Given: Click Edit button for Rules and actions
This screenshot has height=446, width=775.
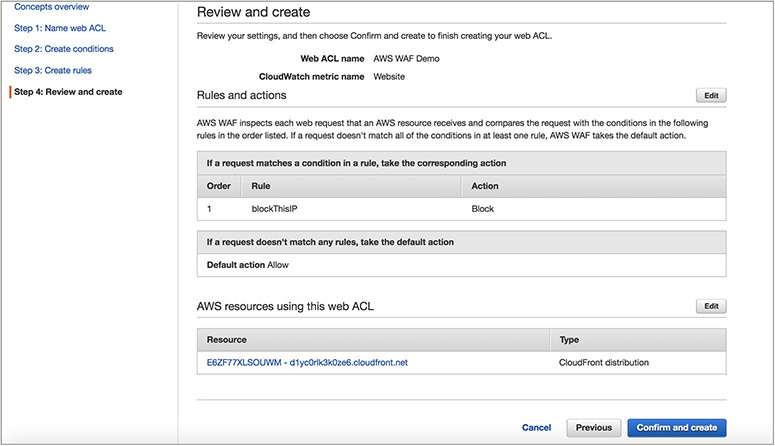Looking at the screenshot, I should click(710, 96).
